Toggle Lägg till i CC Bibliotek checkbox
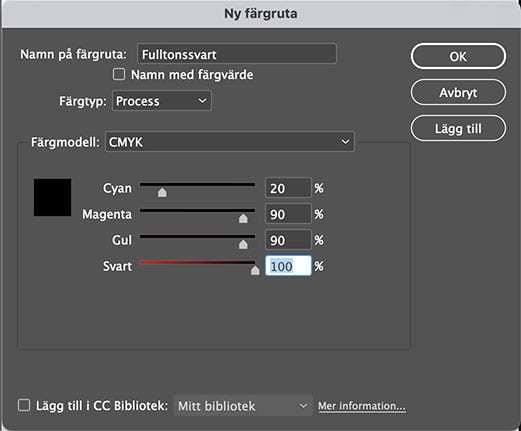The image size is (521, 431). pyautogui.click(x=24, y=405)
